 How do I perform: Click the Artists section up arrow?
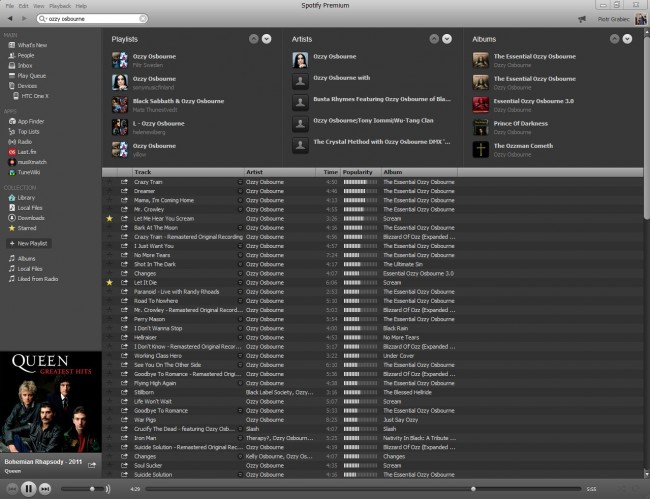(x=434, y=39)
